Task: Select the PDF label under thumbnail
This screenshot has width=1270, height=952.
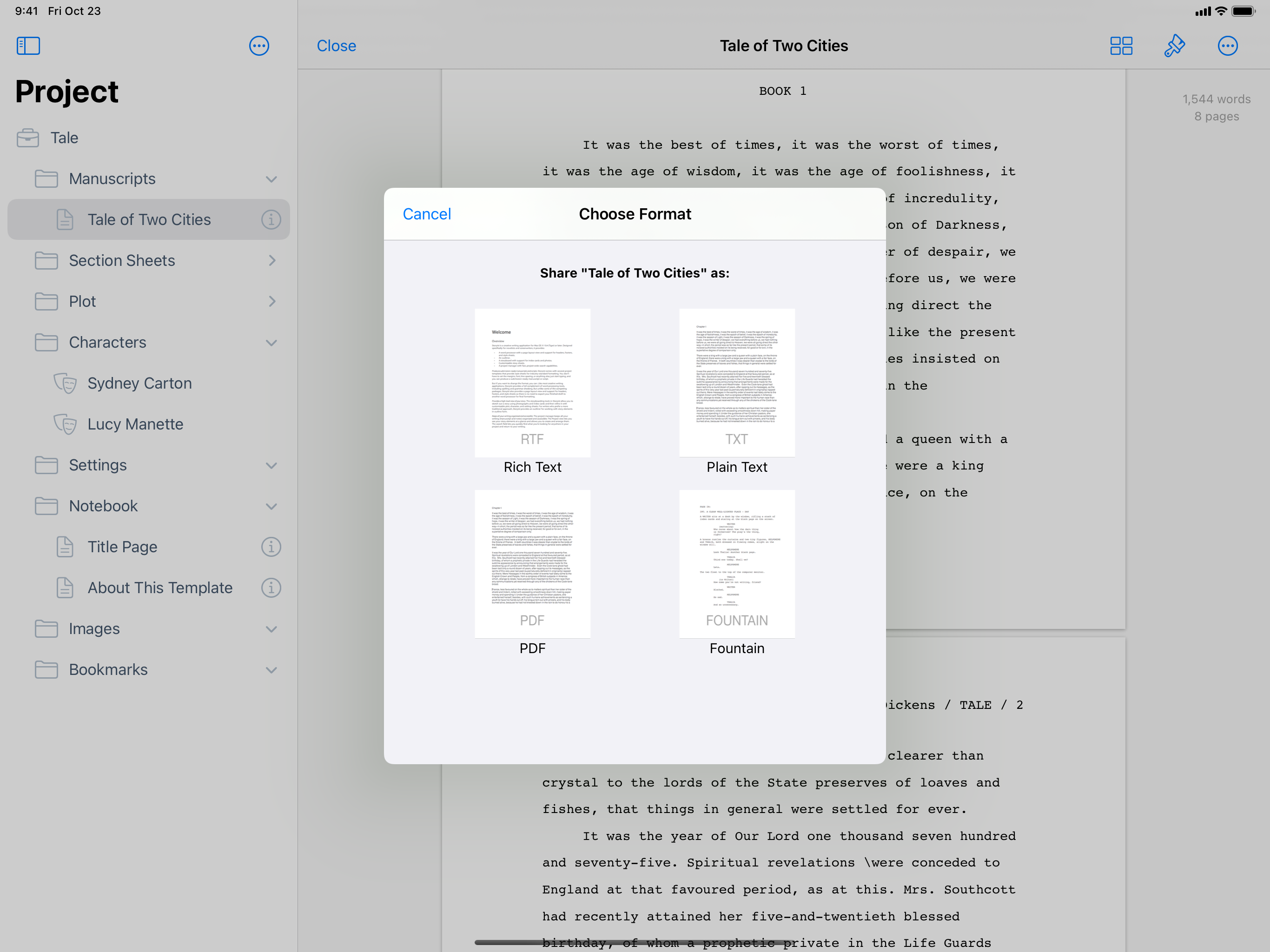Action: click(x=532, y=648)
